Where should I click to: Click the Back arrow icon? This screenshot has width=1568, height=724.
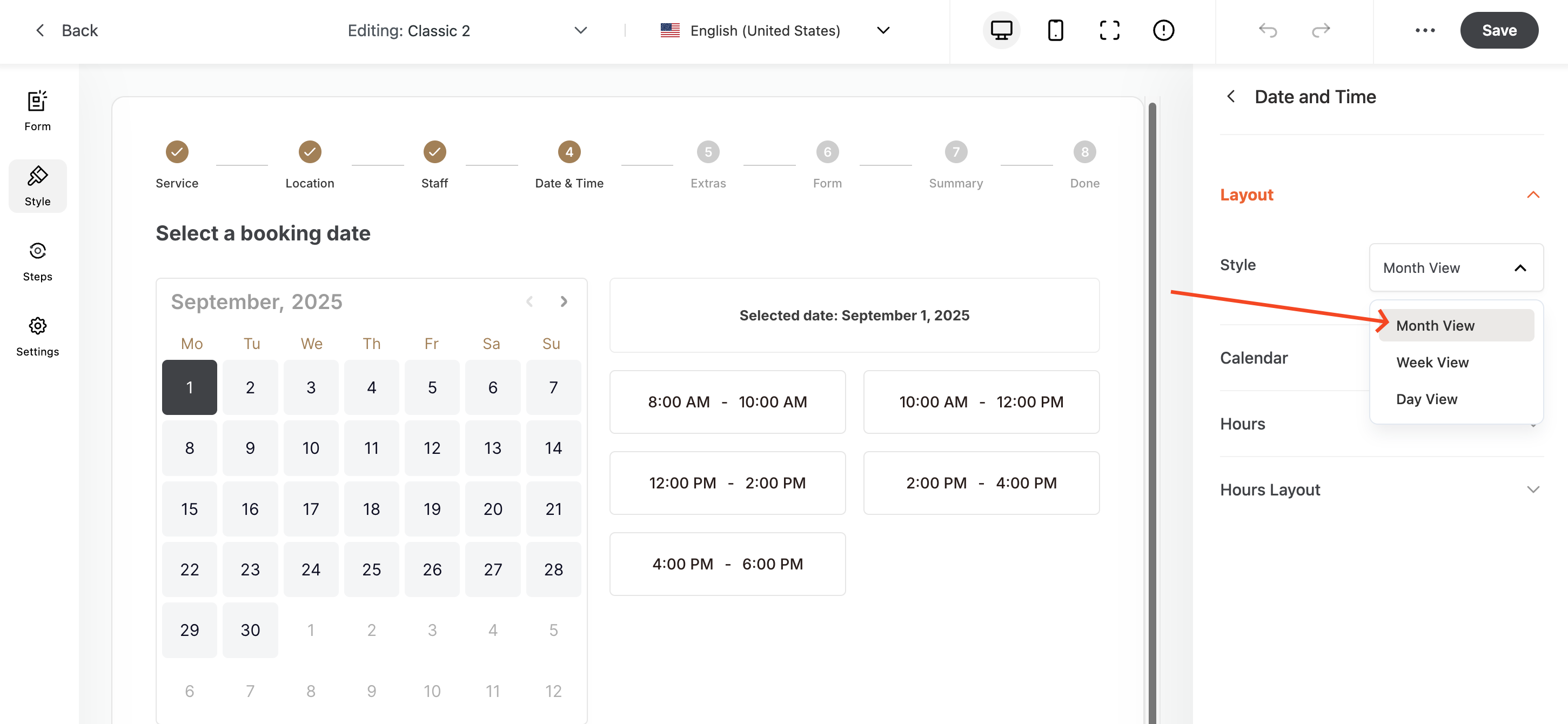pyautogui.click(x=40, y=30)
